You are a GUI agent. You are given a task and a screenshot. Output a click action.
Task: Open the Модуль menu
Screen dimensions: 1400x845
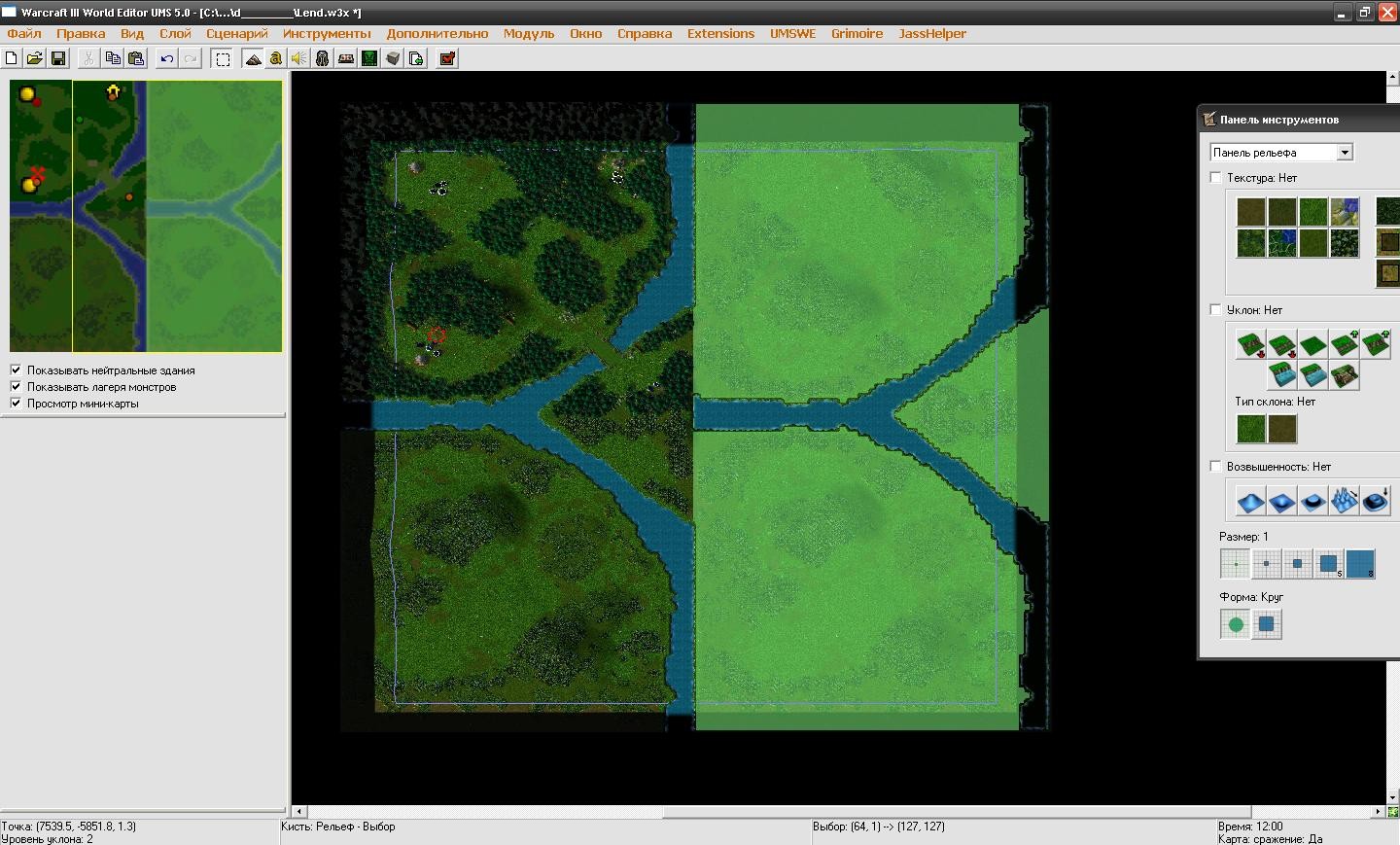(x=529, y=33)
